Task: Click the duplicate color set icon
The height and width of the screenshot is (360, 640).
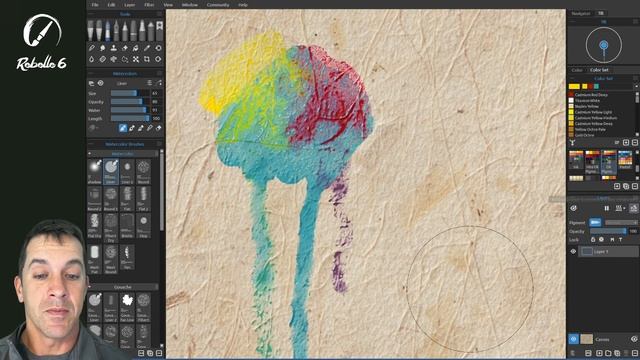Action: pos(626,186)
